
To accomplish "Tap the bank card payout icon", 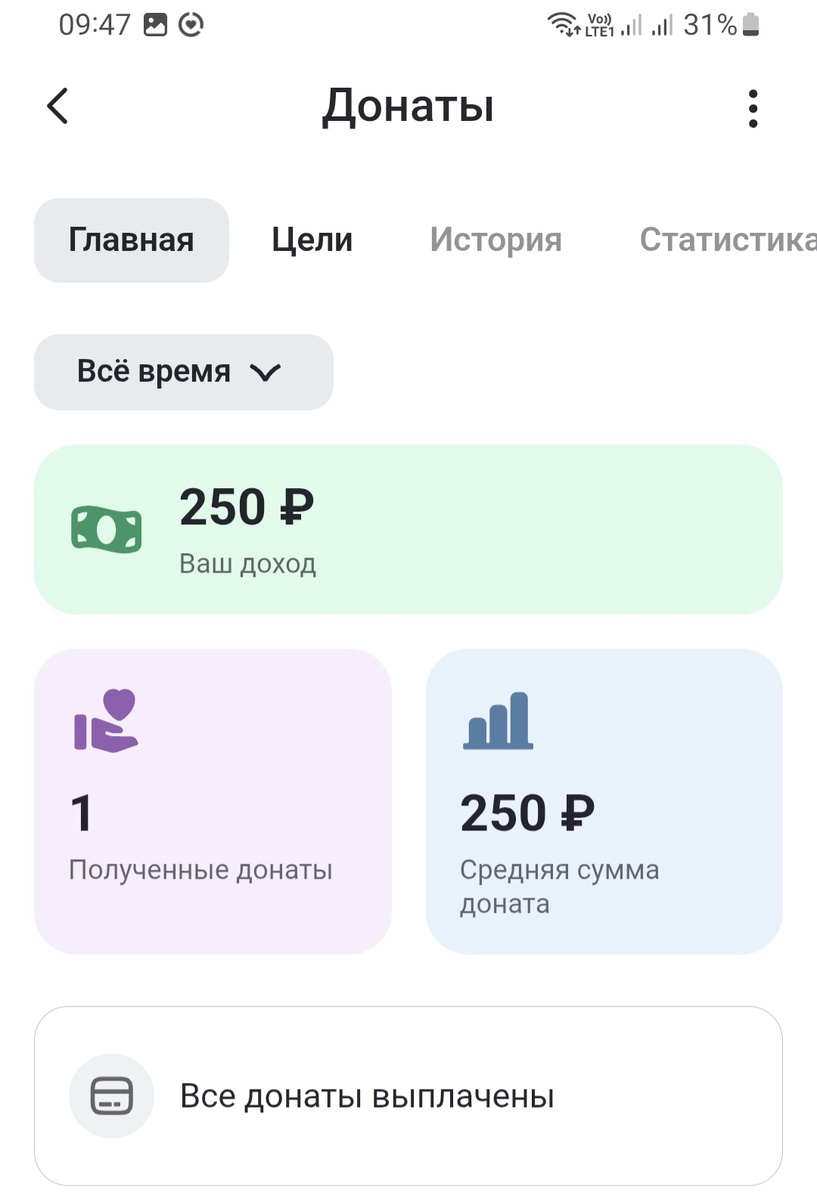I will (110, 1095).
